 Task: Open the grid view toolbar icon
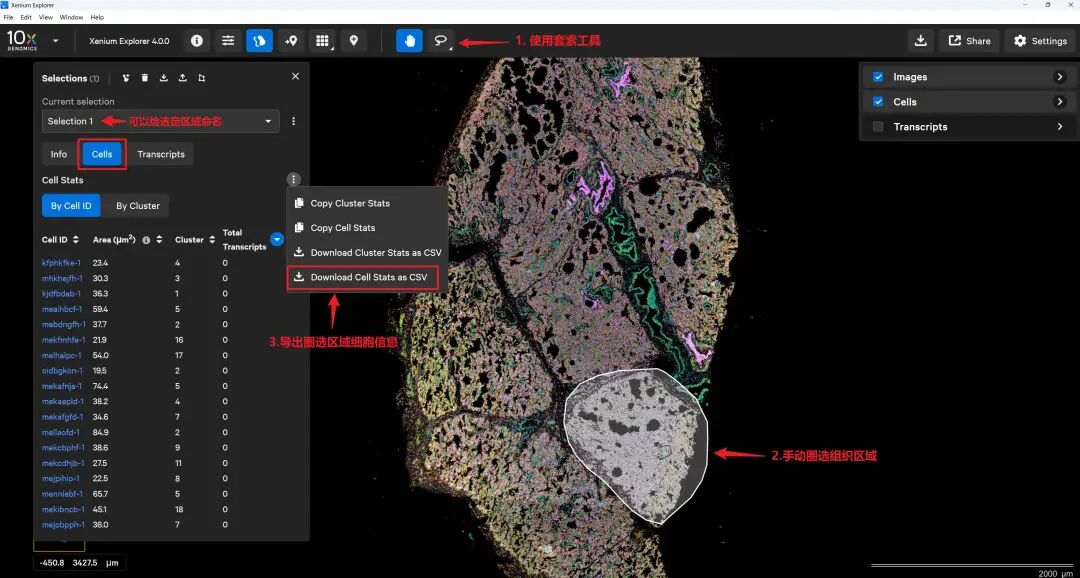(x=321, y=41)
